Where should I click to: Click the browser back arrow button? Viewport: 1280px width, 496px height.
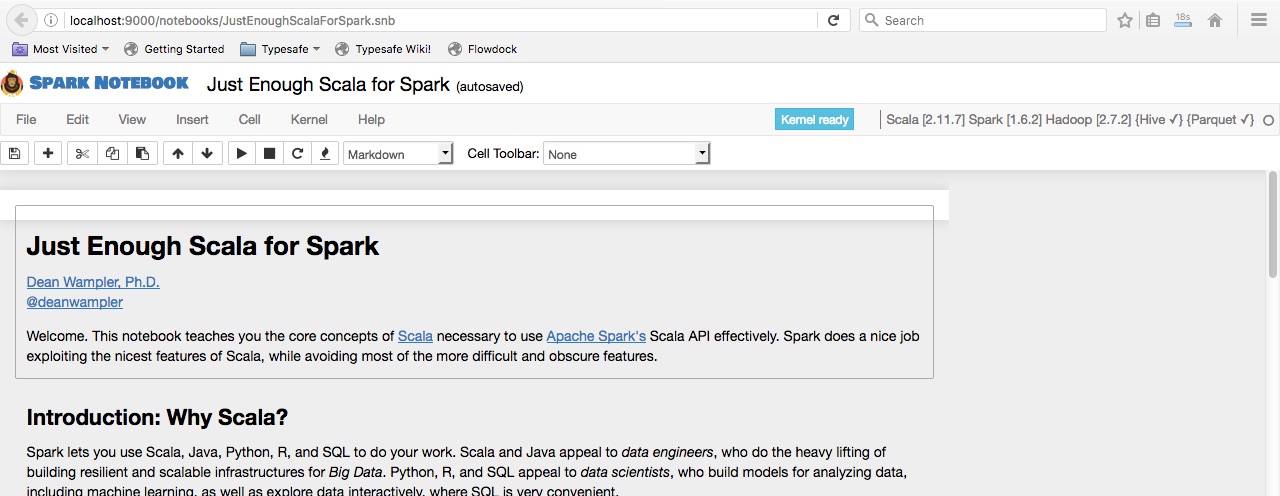[21, 20]
